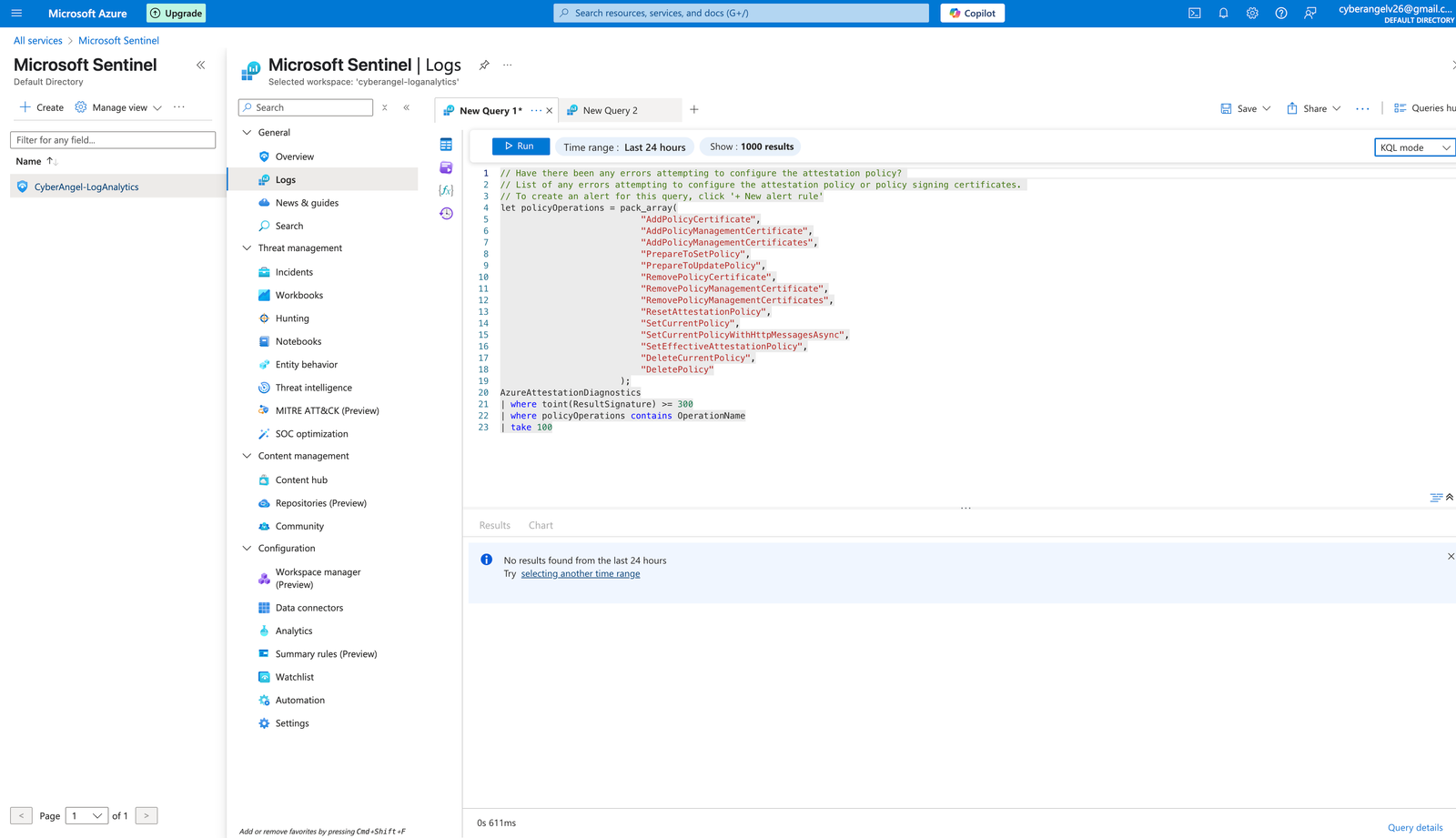Follow the selecting another time range link
This screenshot has height=838, width=1456.
[x=580, y=573]
